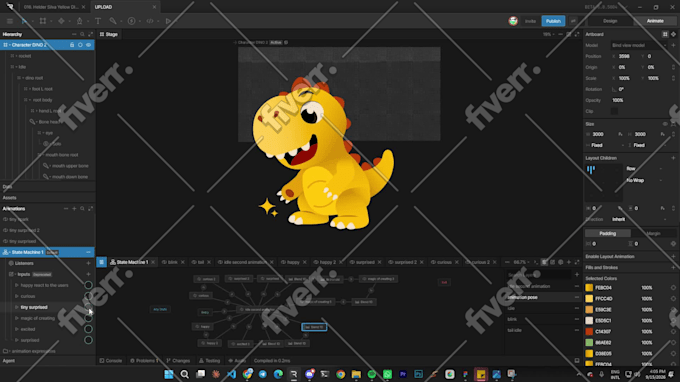Add a Layout Children item
The width and height of the screenshot is (680, 382).
pos(673,158)
